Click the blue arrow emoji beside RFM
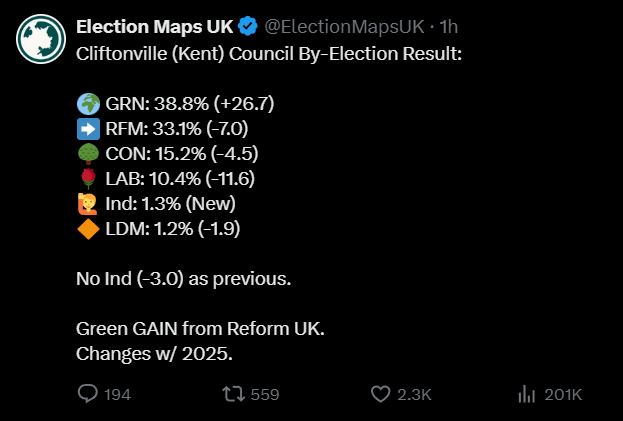The height and width of the screenshot is (421, 623). pos(86,127)
